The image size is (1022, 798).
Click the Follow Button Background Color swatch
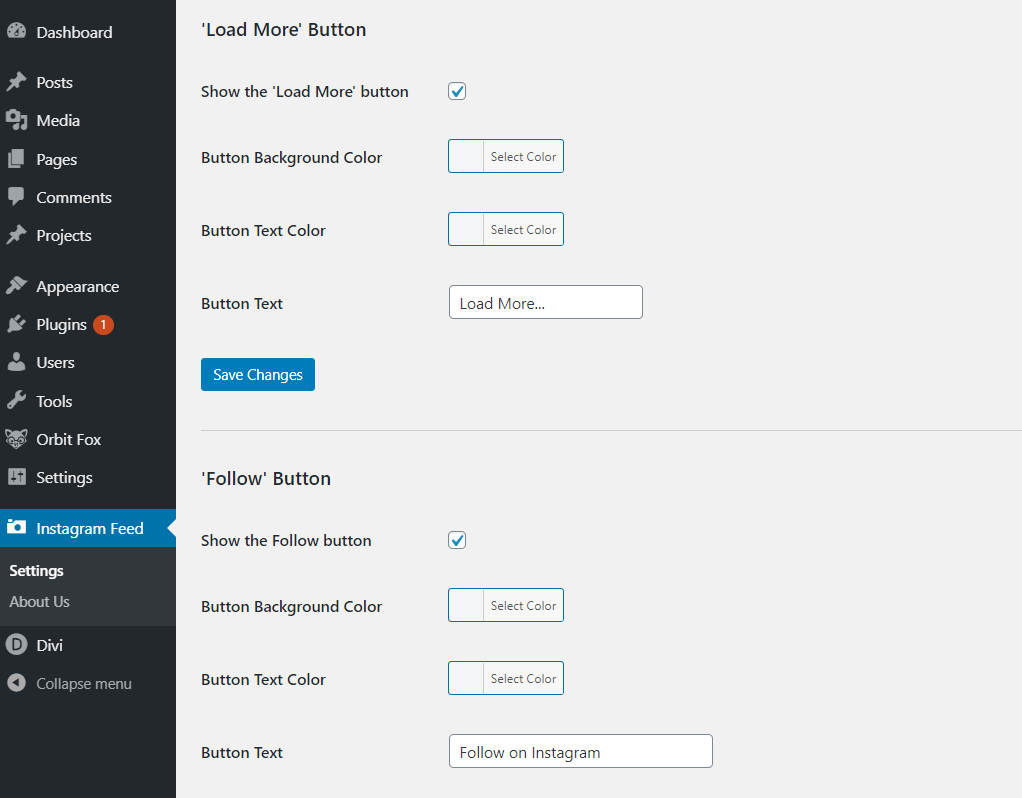467,605
